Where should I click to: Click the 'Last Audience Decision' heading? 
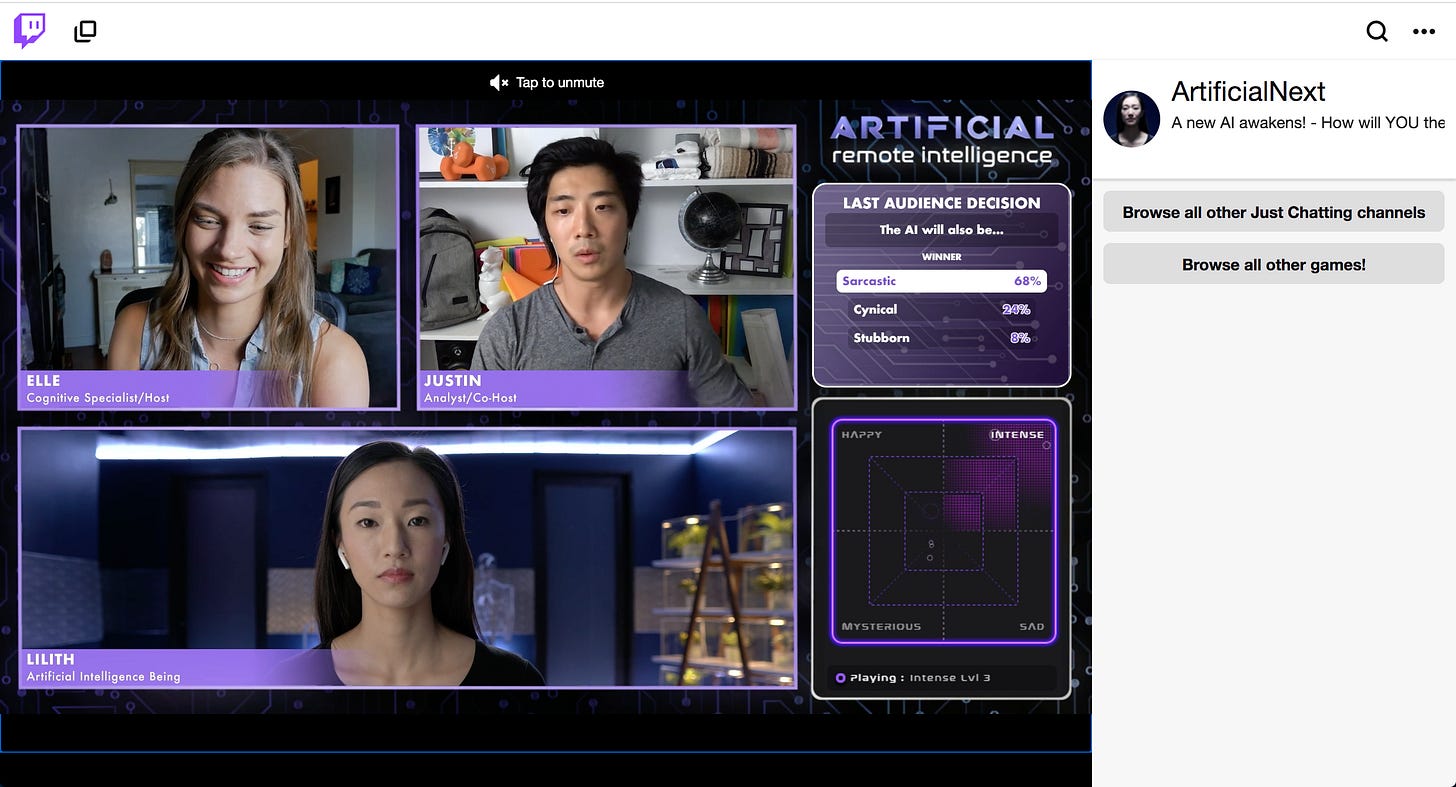pyautogui.click(x=941, y=203)
